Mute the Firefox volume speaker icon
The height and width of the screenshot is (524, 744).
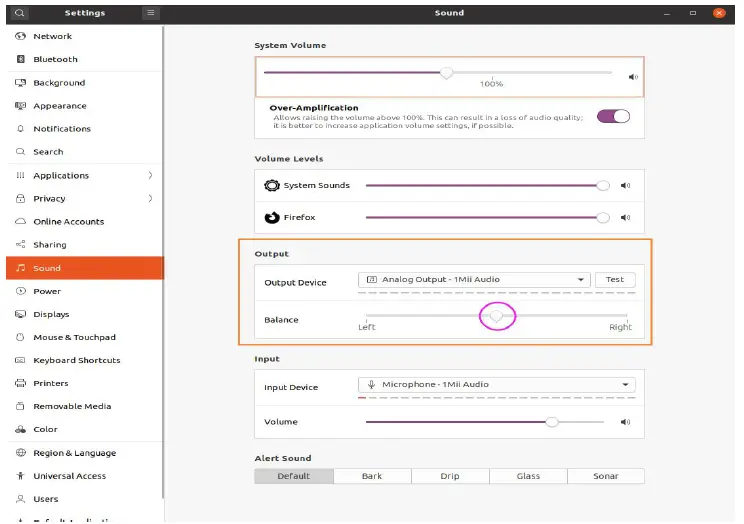coord(626,217)
